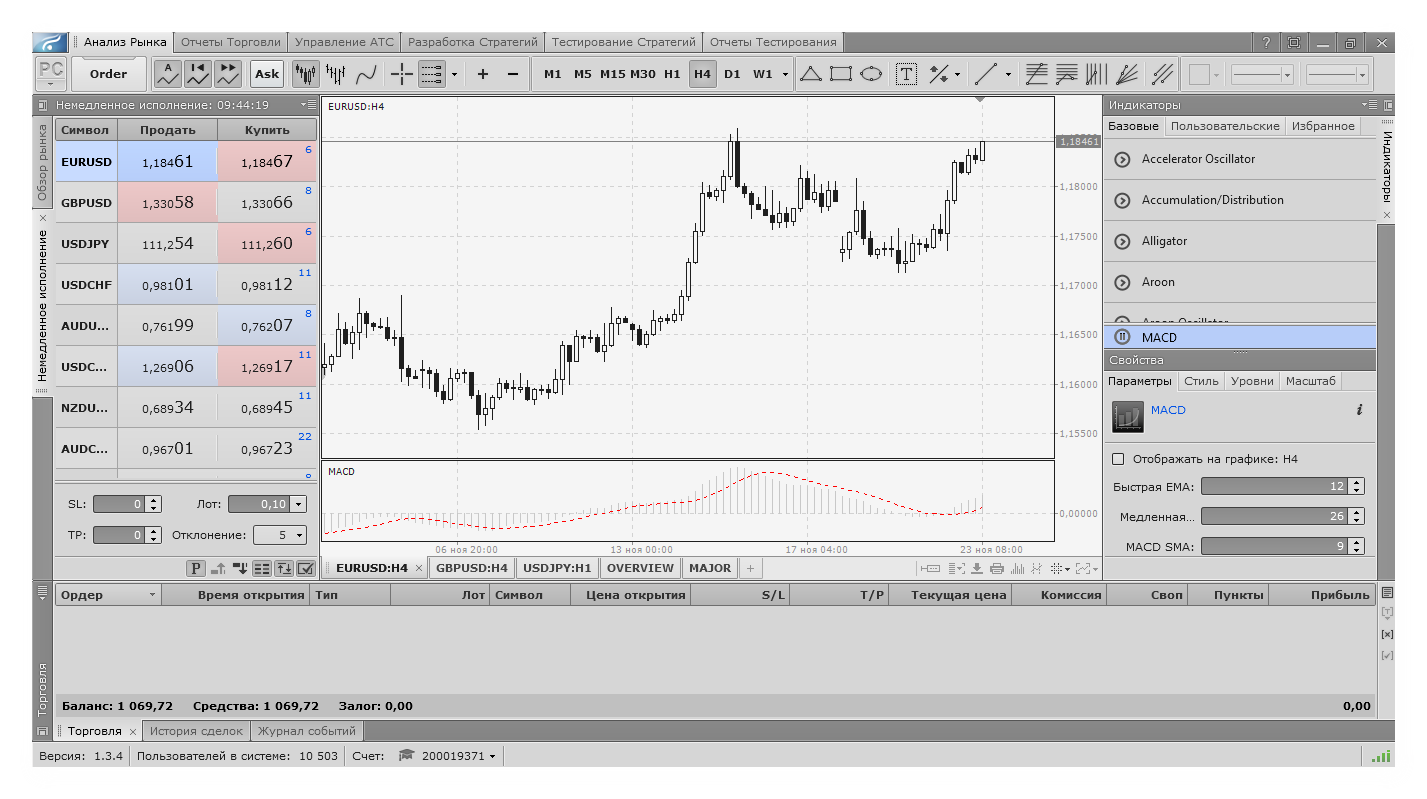Toggle the H4 timeframe button
Viewport: 1427px width, 799px height.
(x=702, y=73)
